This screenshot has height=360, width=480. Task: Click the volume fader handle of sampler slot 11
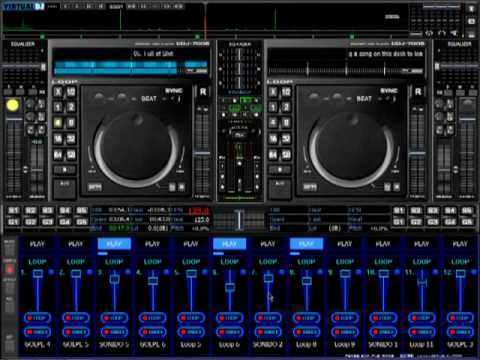click(422, 282)
